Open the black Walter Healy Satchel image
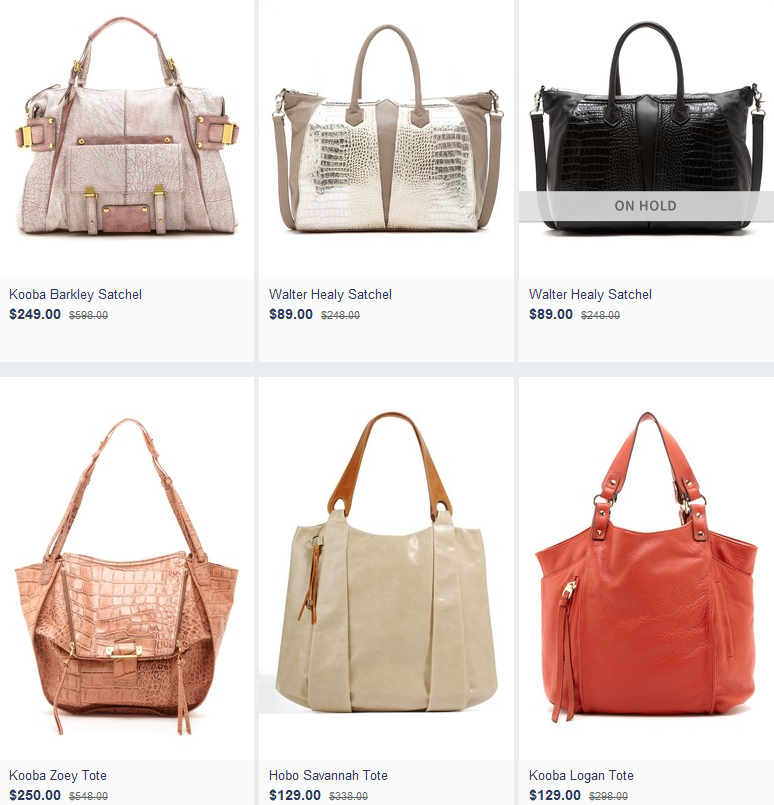The height and width of the screenshot is (805, 774). point(646,127)
